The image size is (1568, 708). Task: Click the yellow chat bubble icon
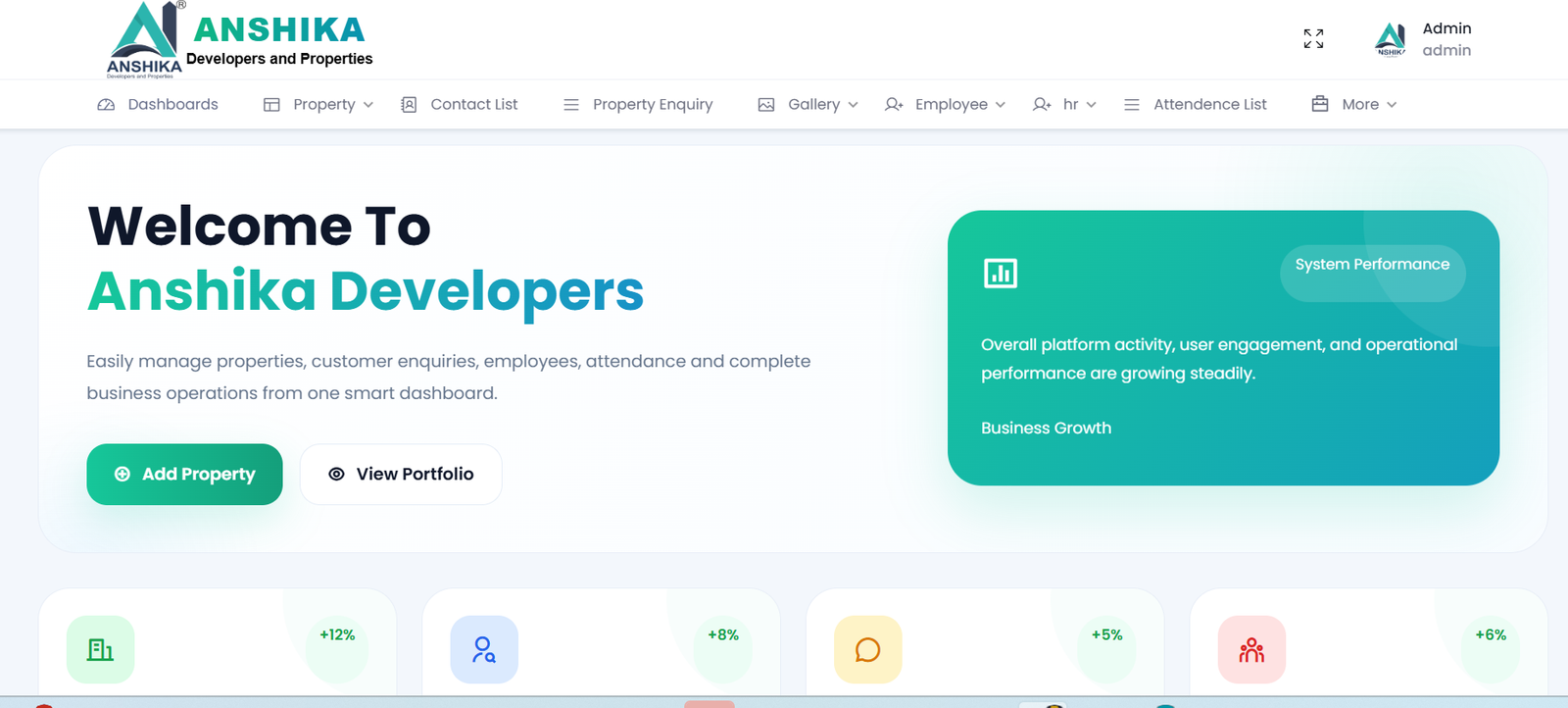tap(868, 649)
